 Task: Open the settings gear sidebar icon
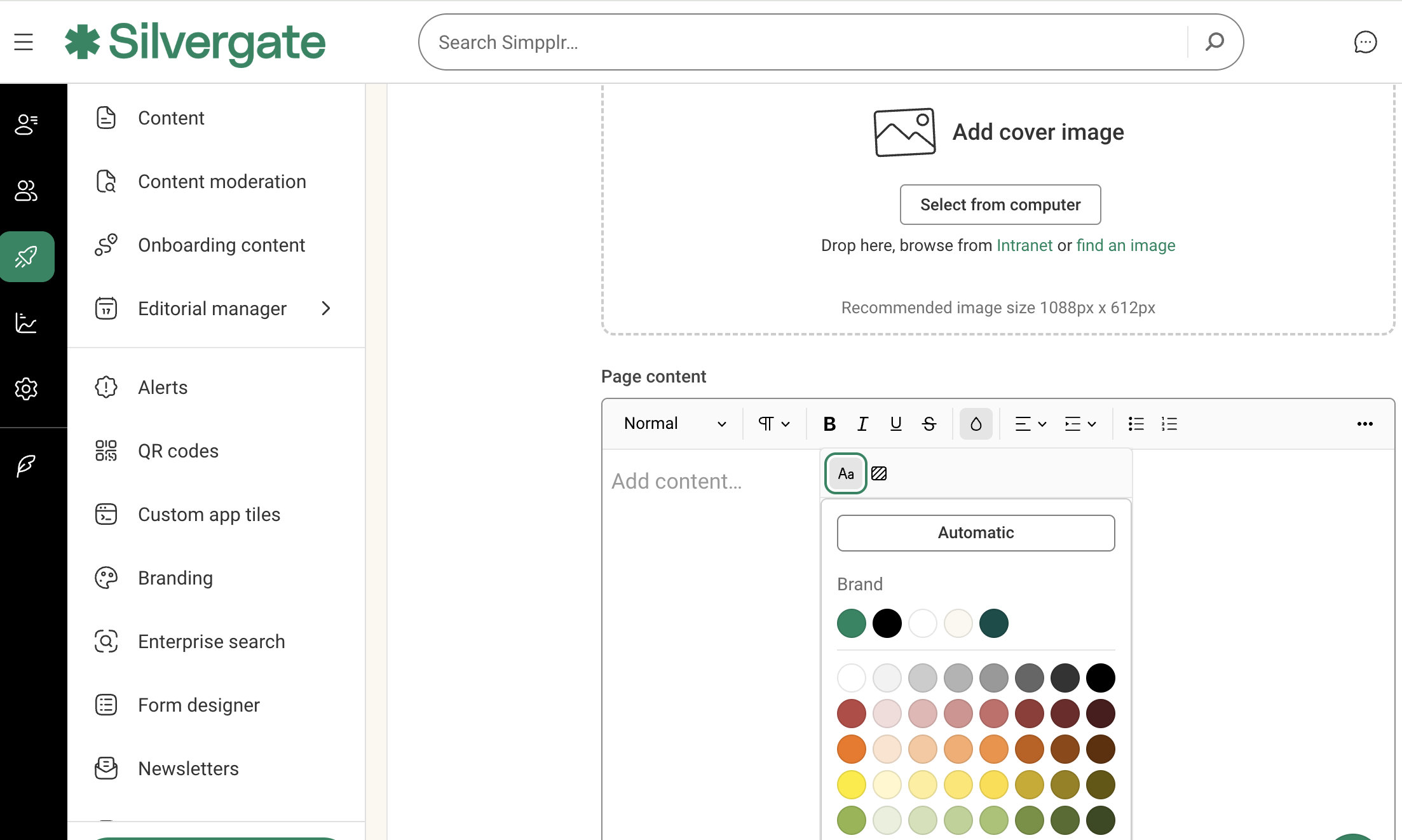point(26,388)
